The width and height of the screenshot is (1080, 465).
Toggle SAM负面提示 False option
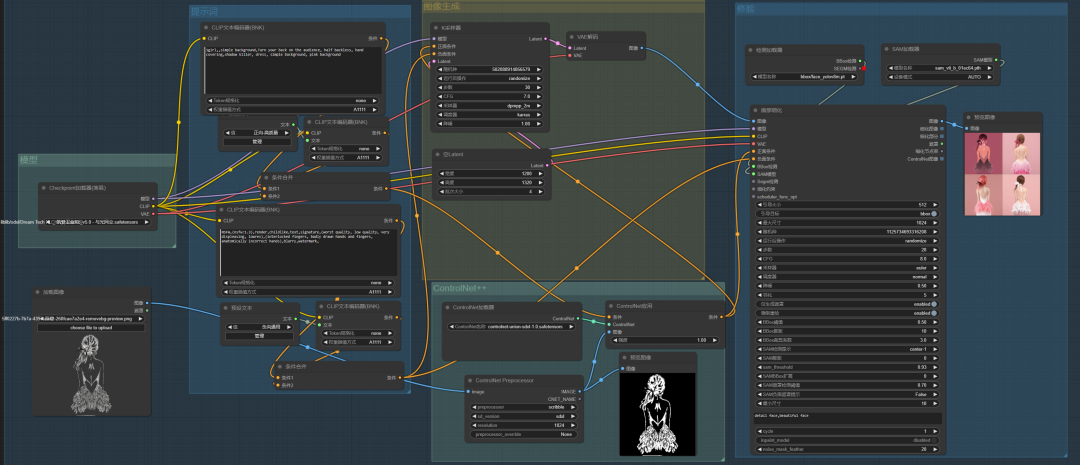tap(849, 394)
